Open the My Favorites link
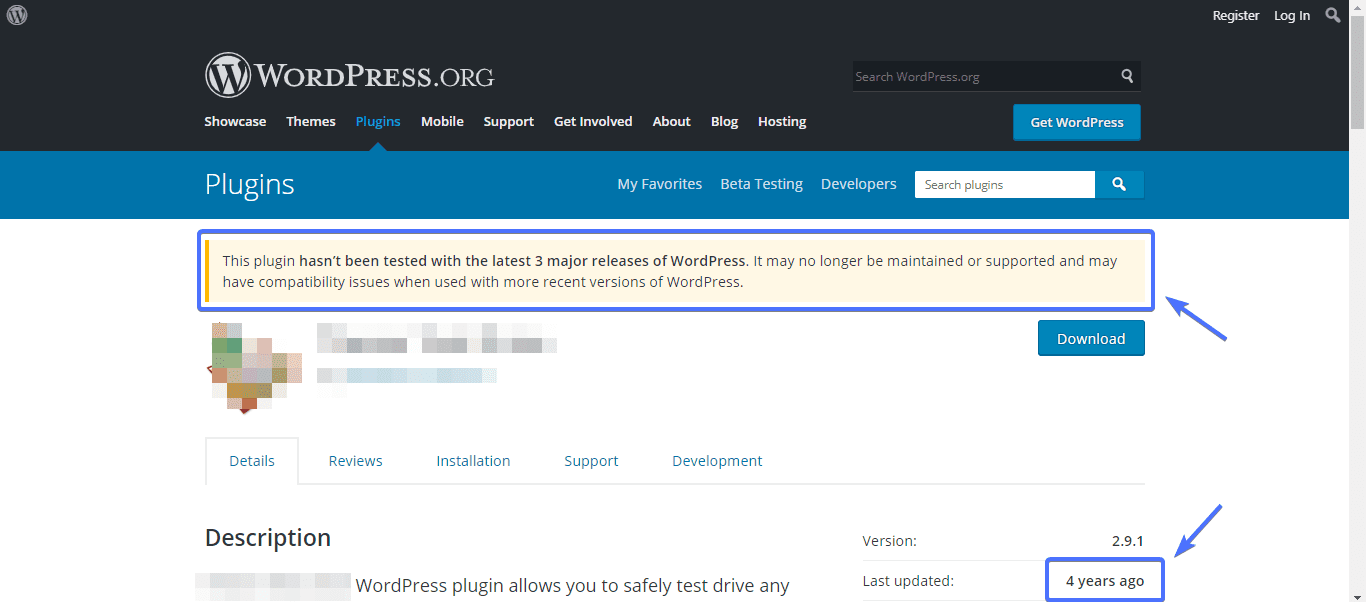The width and height of the screenshot is (1366, 602). [x=659, y=184]
